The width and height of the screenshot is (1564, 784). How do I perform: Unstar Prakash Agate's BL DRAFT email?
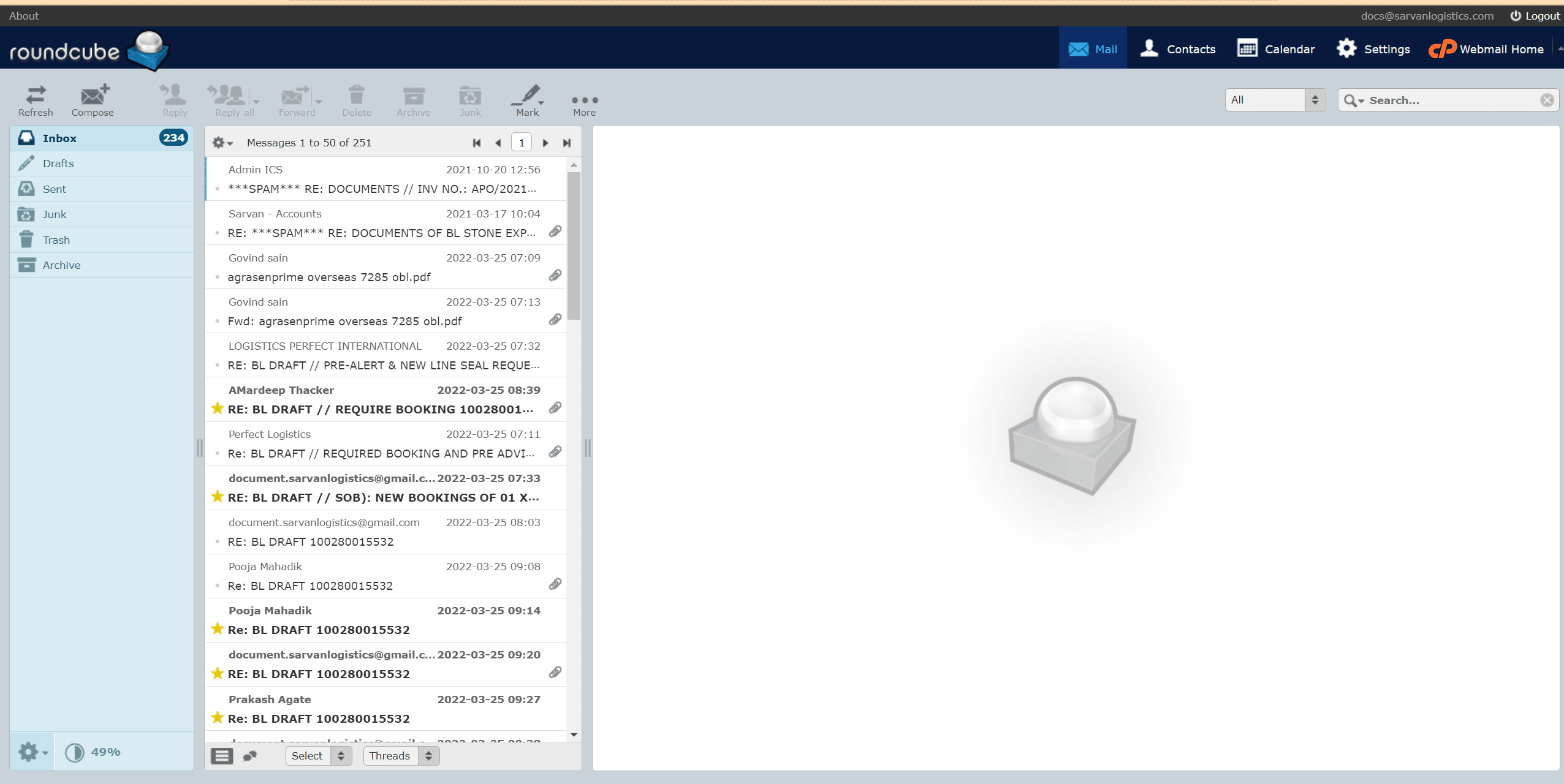click(x=217, y=717)
